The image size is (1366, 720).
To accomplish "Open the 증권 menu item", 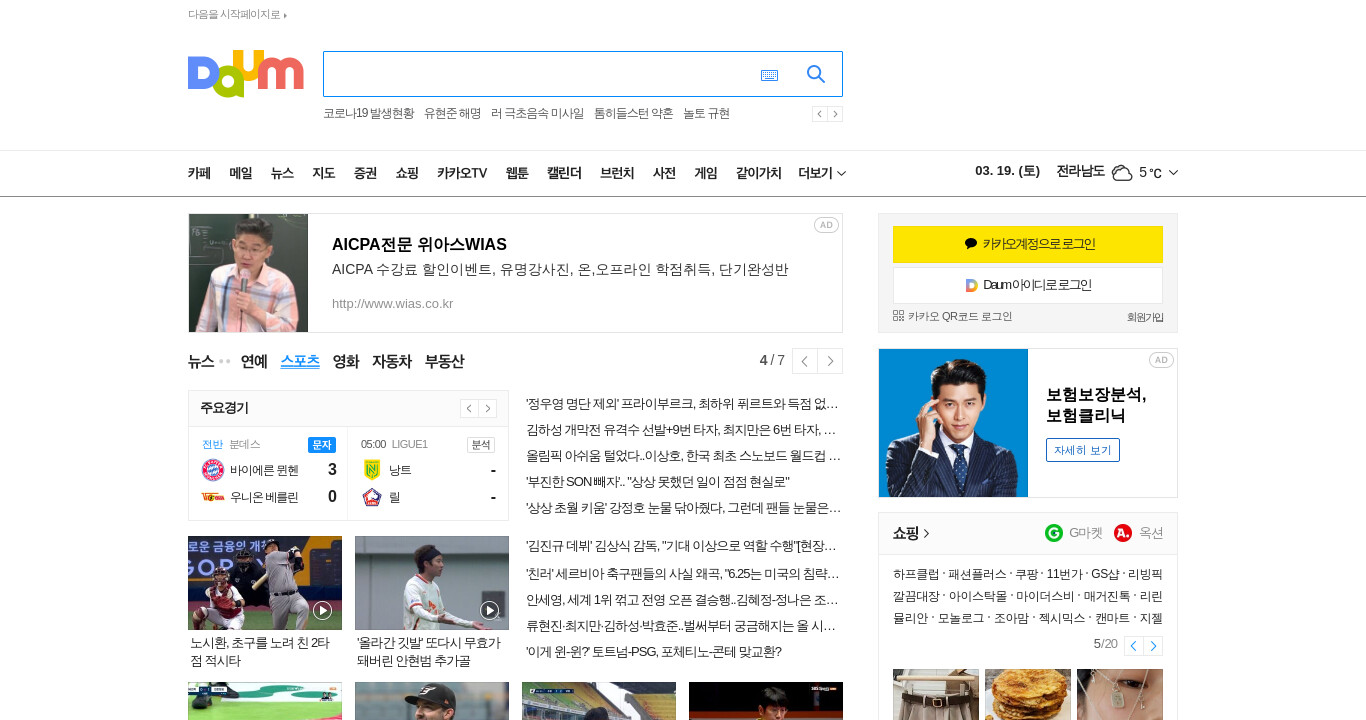I will [365, 173].
